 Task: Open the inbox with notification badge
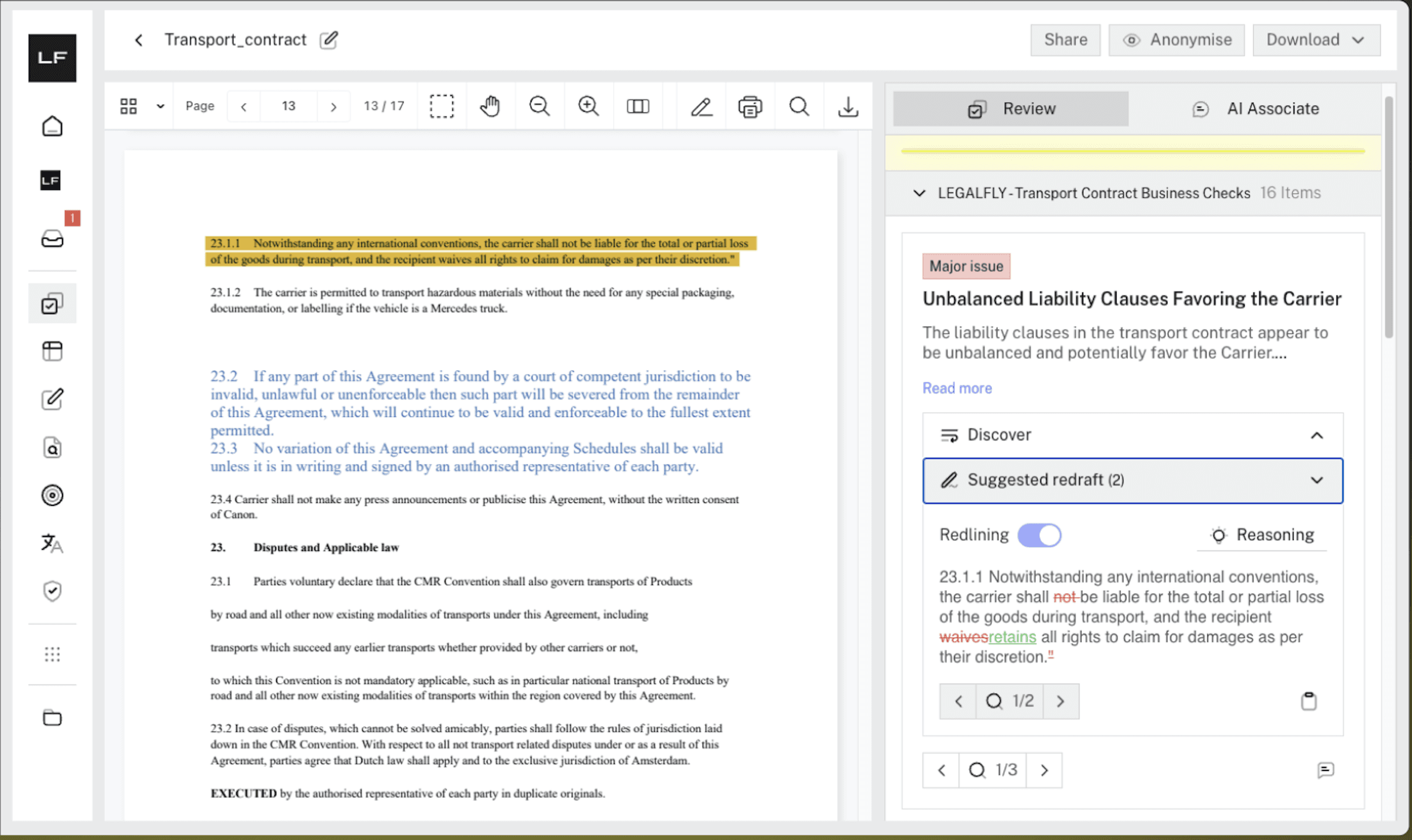click(52, 239)
